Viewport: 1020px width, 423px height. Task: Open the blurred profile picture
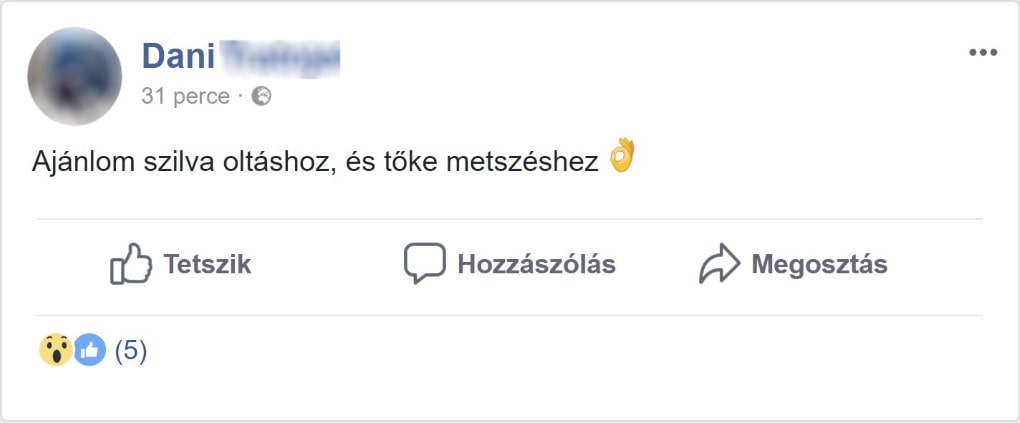click(74, 76)
